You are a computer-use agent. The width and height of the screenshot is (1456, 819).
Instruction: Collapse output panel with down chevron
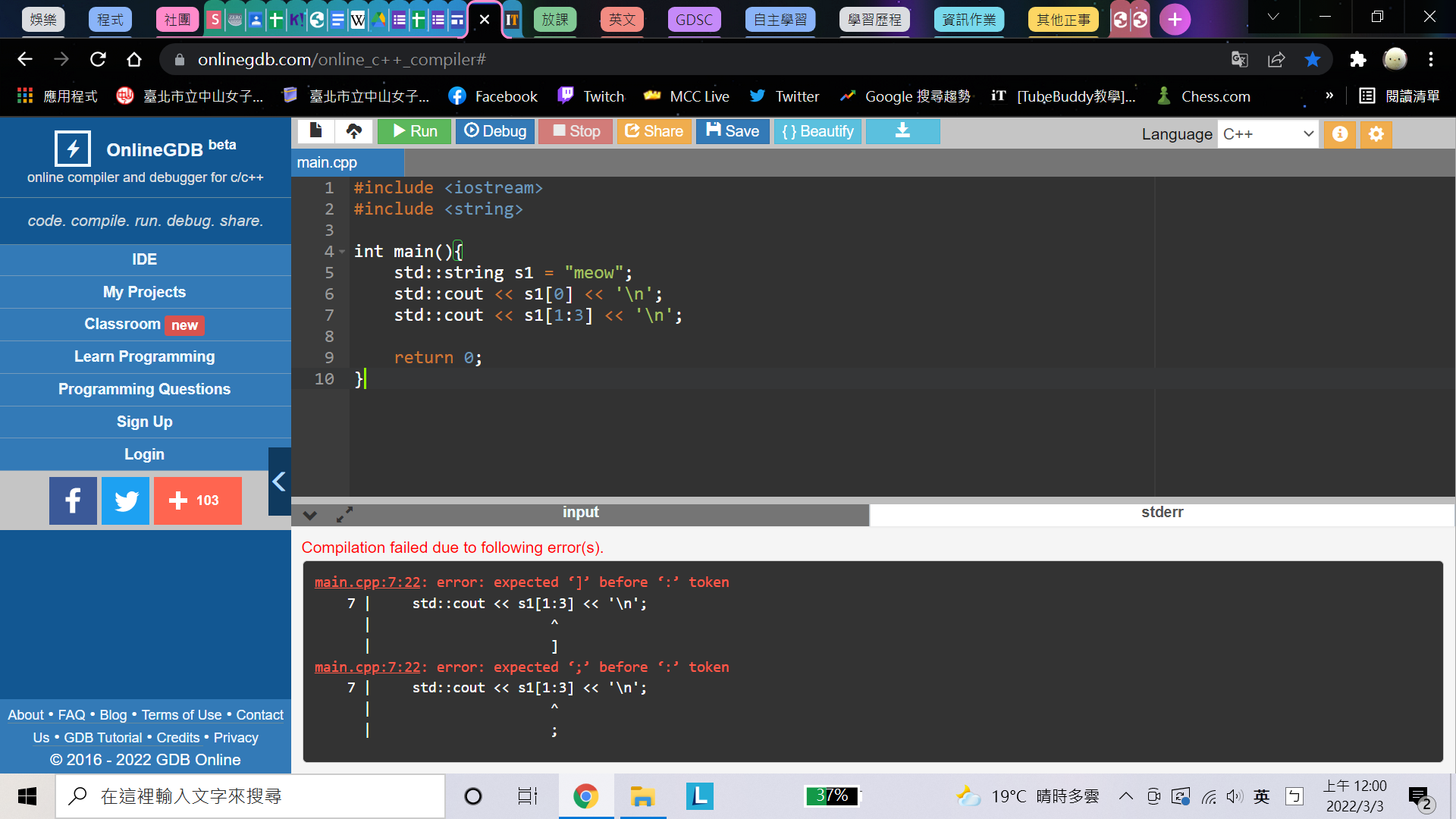[x=309, y=515]
